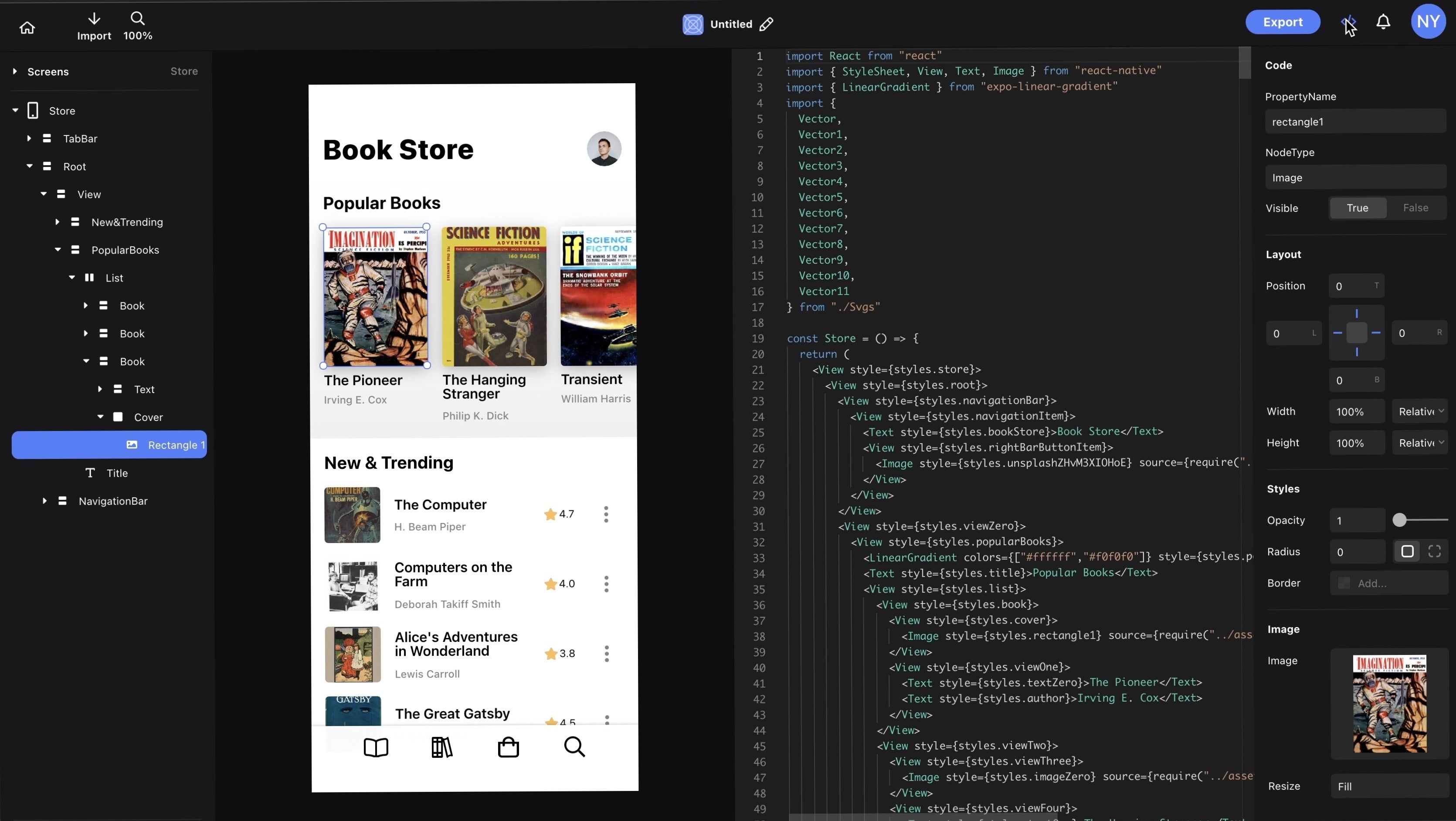The width and height of the screenshot is (1456, 821).
Task: Expand the TabBar layer
Action: click(29, 139)
